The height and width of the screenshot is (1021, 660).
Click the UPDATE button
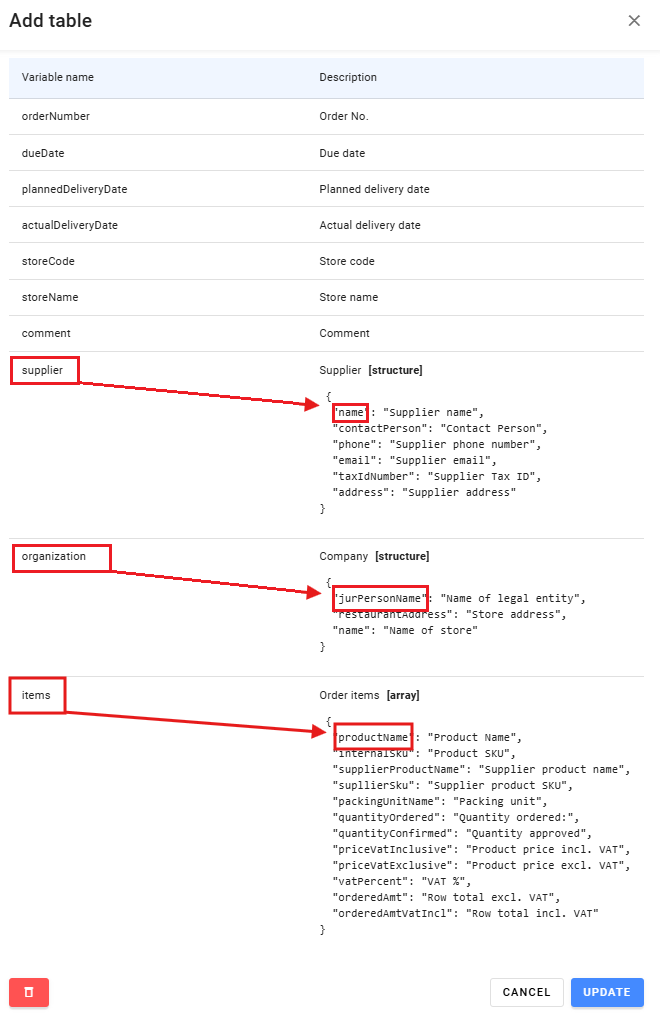coord(607,992)
